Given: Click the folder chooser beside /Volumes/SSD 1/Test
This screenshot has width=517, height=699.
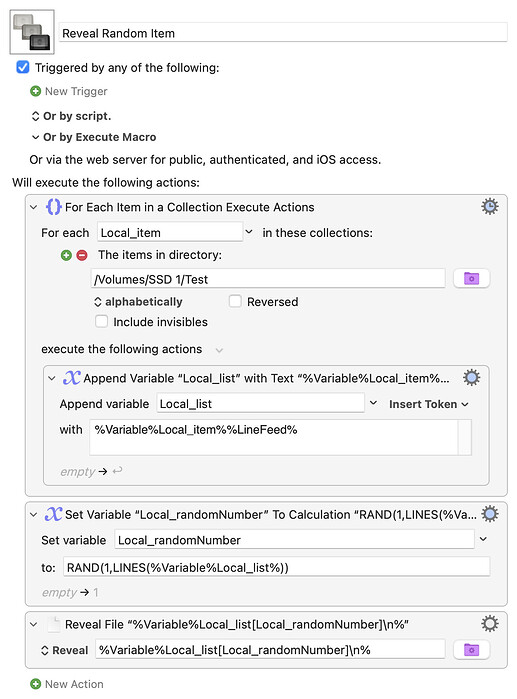Looking at the screenshot, I should [472, 279].
